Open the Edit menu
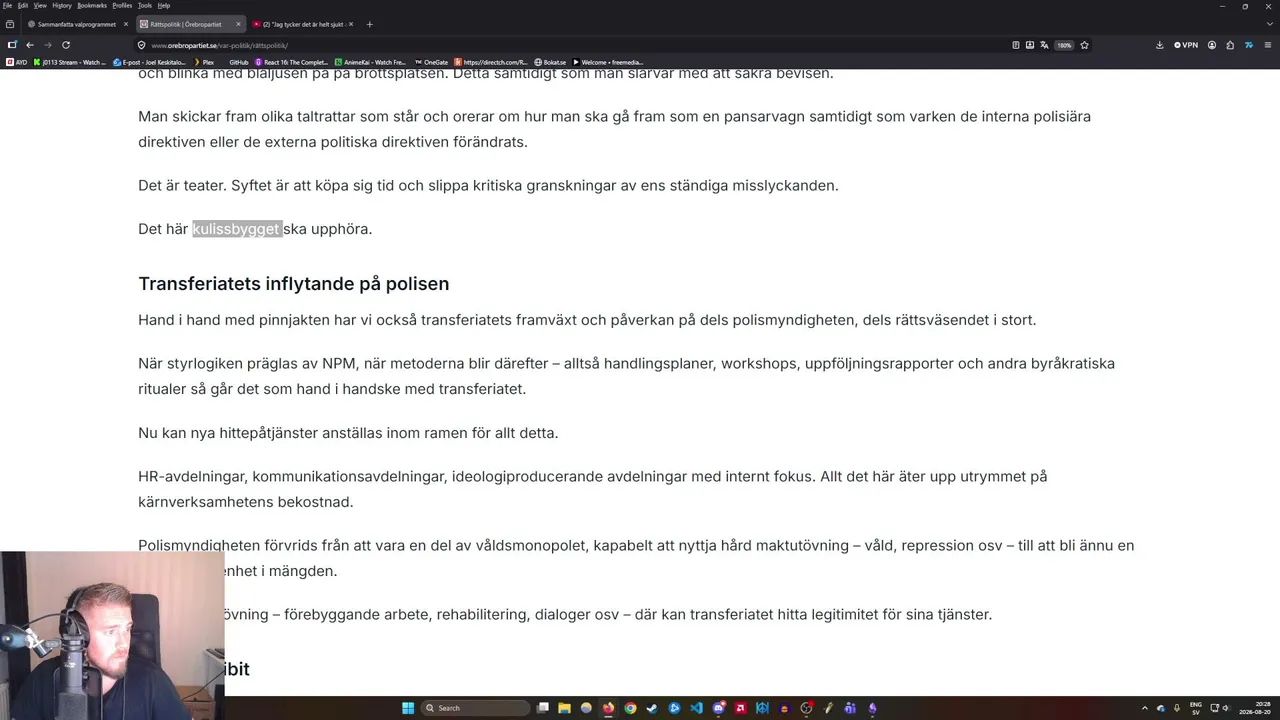The image size is (1280, 720). point(22,5)
